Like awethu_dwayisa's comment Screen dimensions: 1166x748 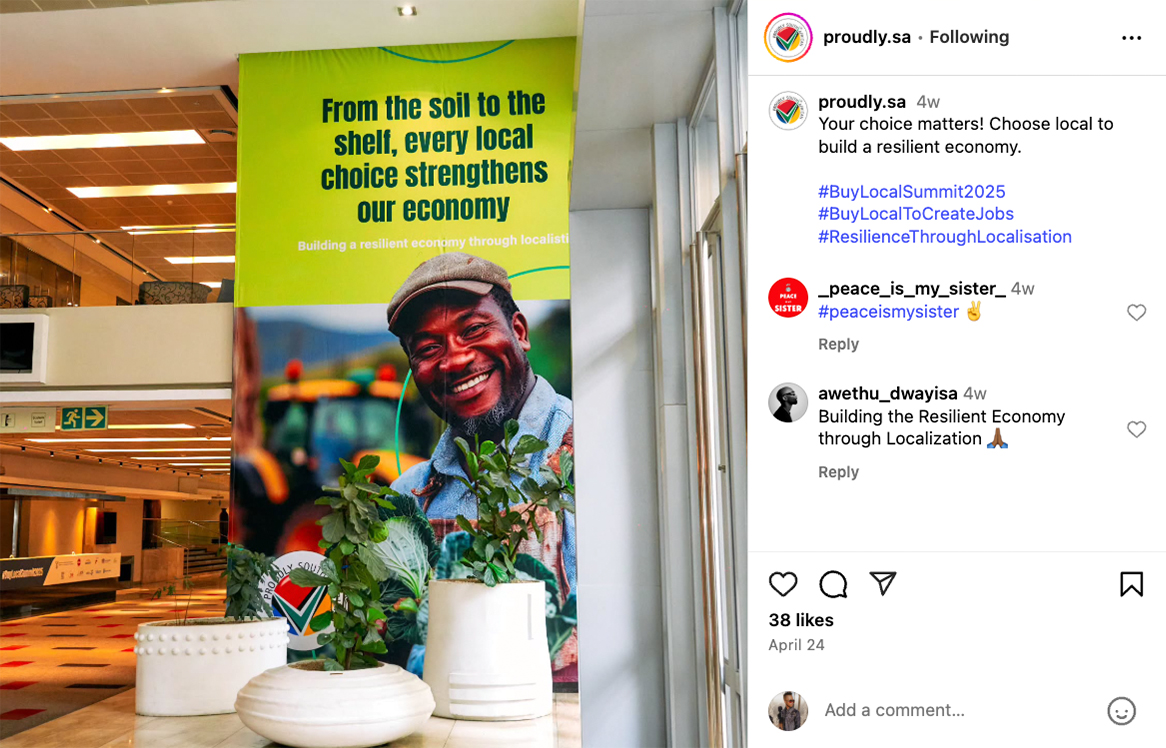pos(1136,429)
